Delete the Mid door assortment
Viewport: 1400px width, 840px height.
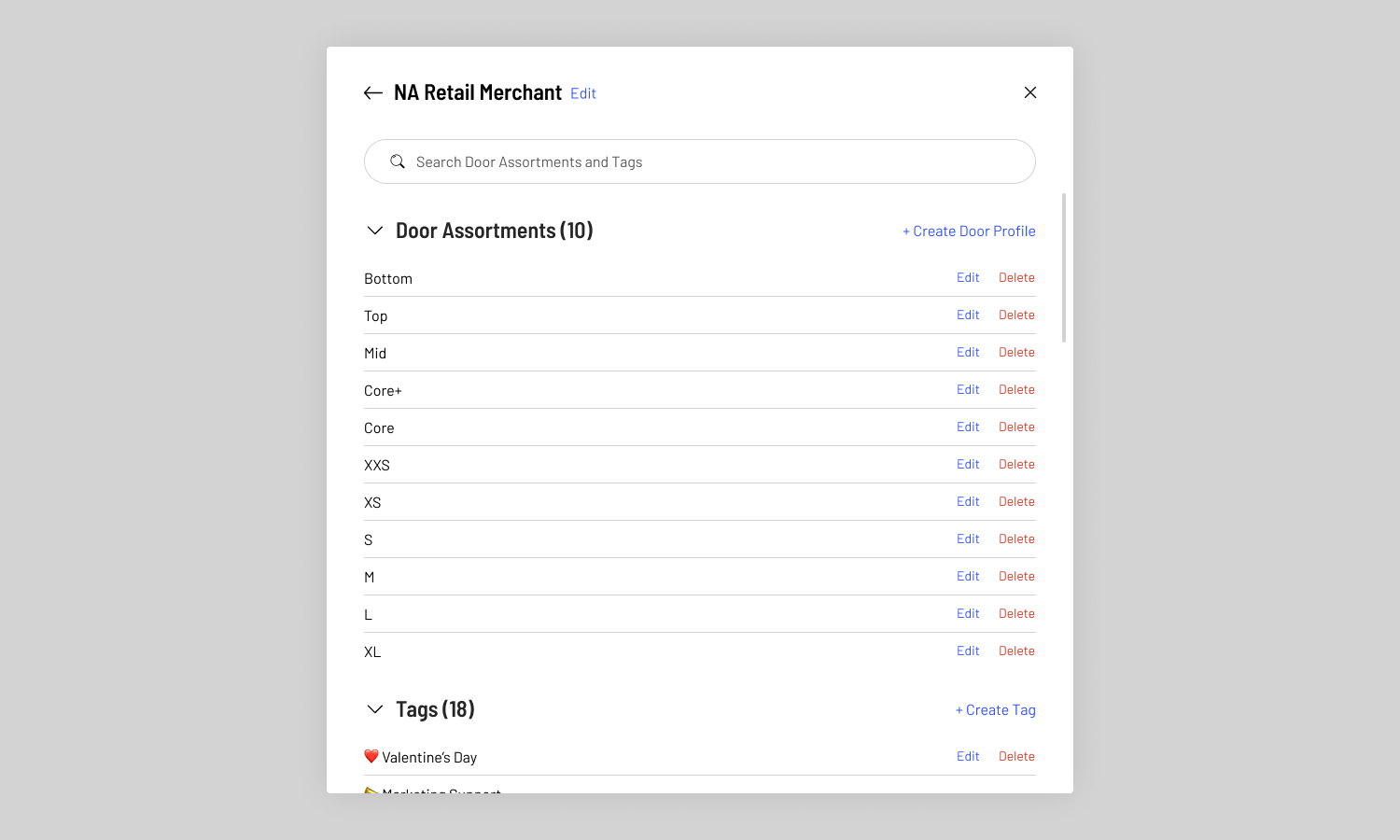1016,352
